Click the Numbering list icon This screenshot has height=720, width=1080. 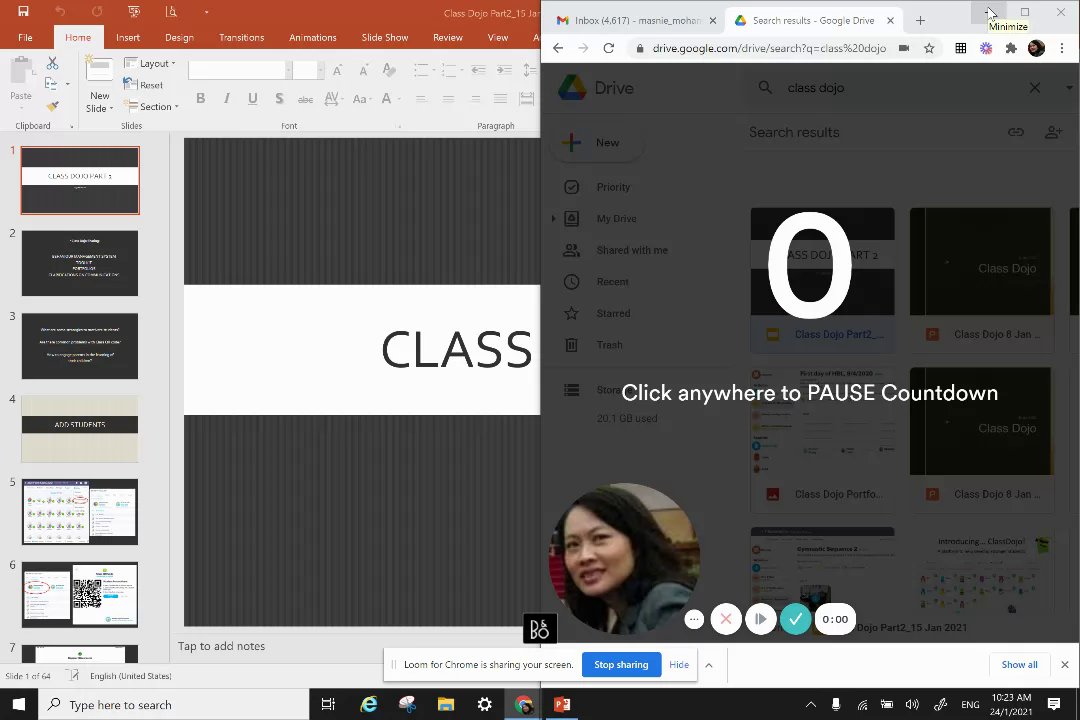(450, 70)
